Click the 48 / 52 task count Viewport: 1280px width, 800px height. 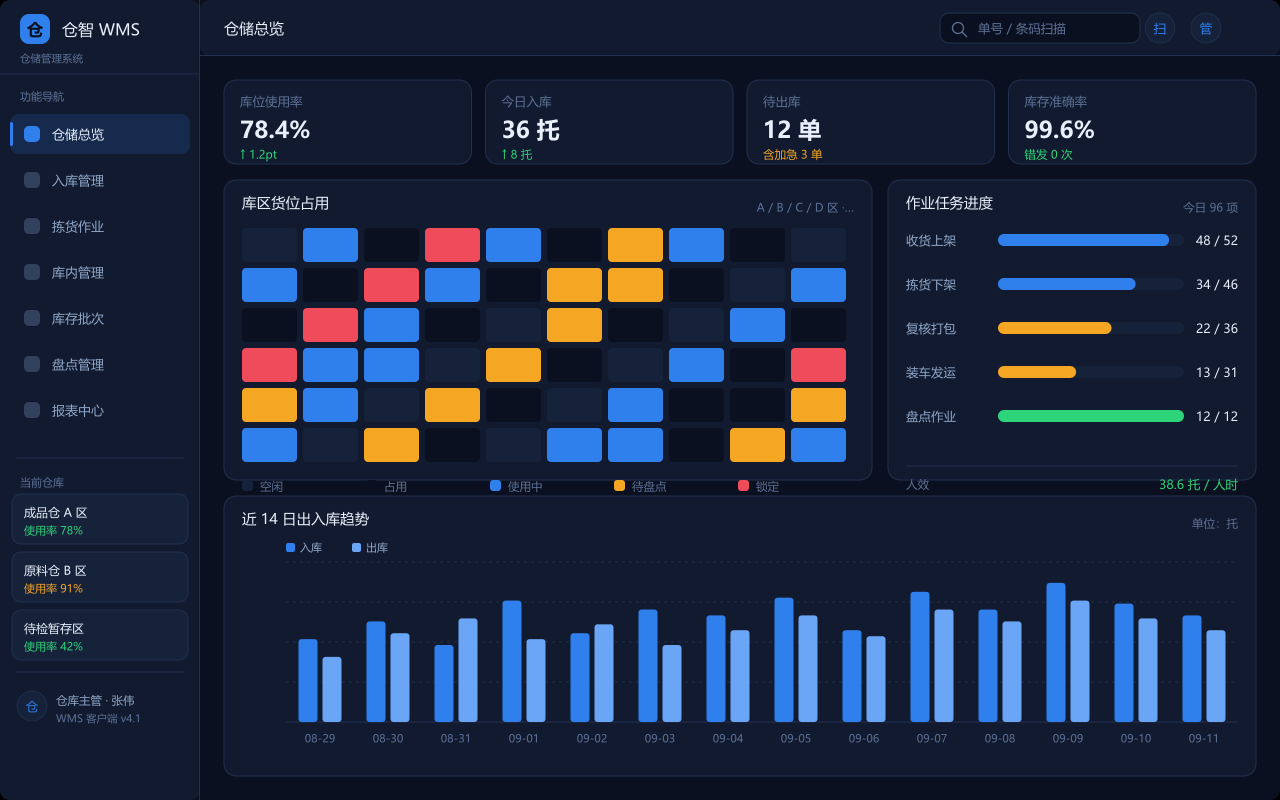click(x=1217, y=240)
